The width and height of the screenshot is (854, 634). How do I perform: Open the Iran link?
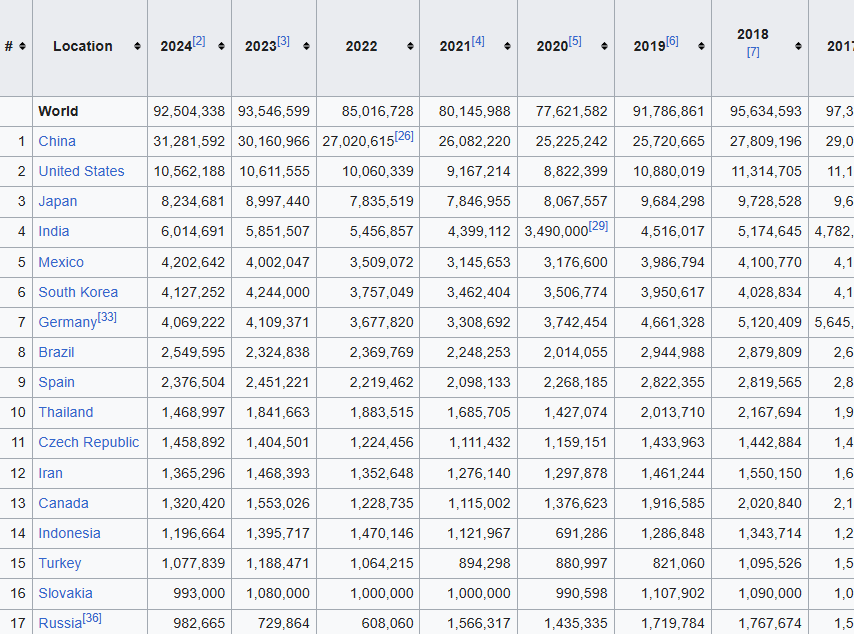click(51, 473)
